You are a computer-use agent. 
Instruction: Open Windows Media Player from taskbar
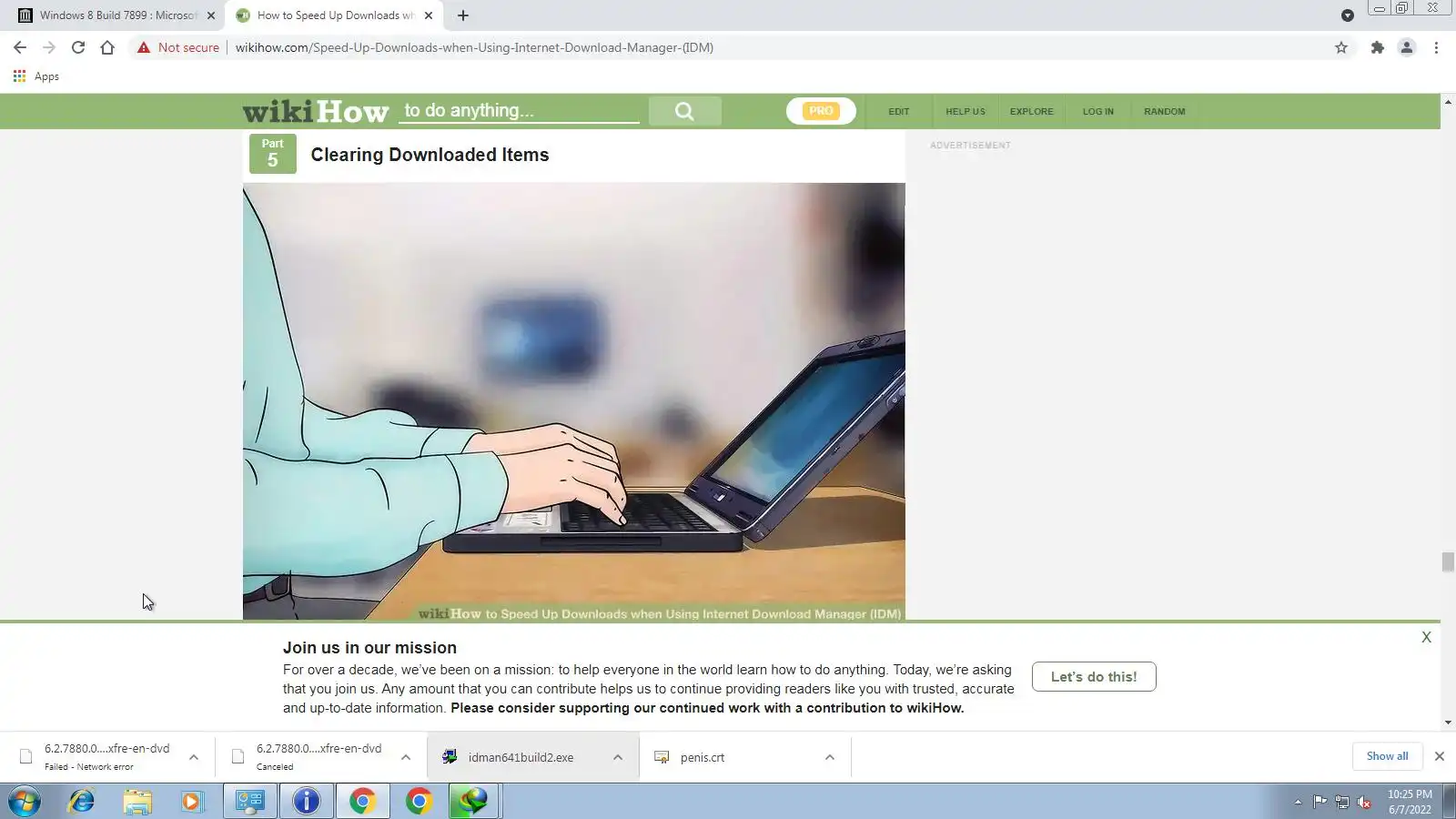point(192,802)
